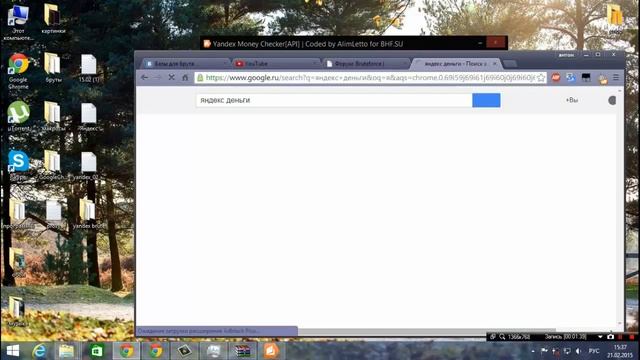Viewport: 640px width, 360px height.
Task: Minimize the Yandex Money Checker window
Action: tap(480, 42)
